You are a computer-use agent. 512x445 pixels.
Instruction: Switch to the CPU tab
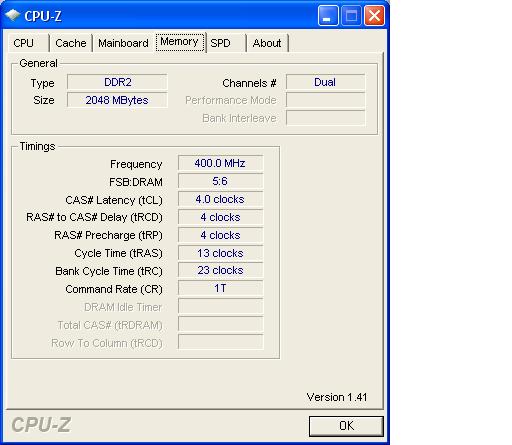[x=28, y=43]
